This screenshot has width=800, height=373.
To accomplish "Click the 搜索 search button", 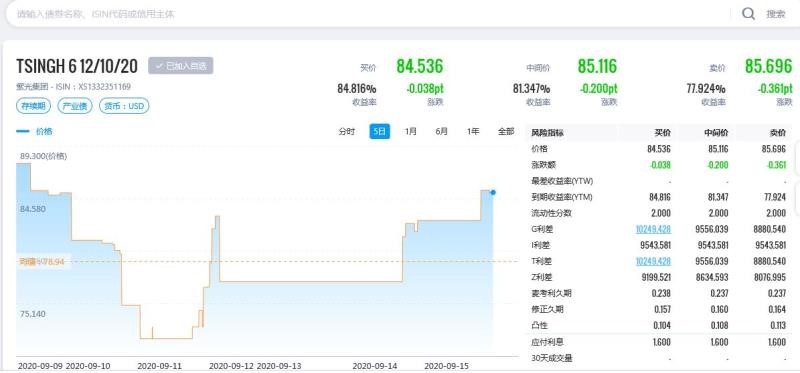I will [776, 14].
